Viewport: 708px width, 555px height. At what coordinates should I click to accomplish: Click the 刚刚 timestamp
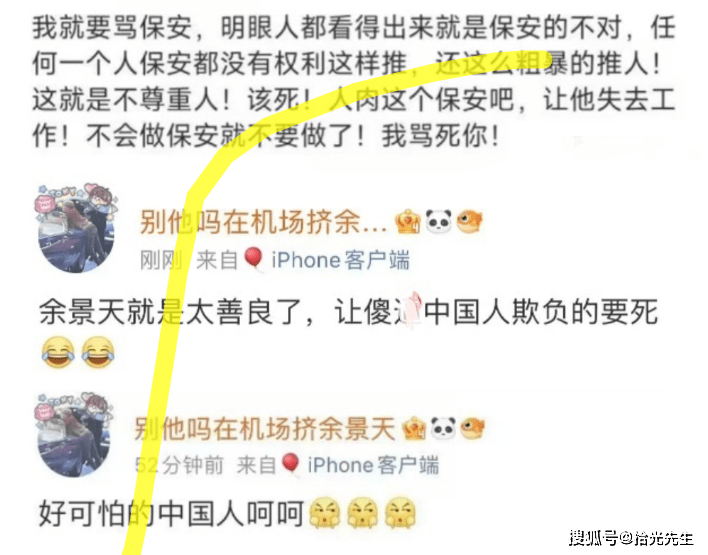(x=161, y=260)
